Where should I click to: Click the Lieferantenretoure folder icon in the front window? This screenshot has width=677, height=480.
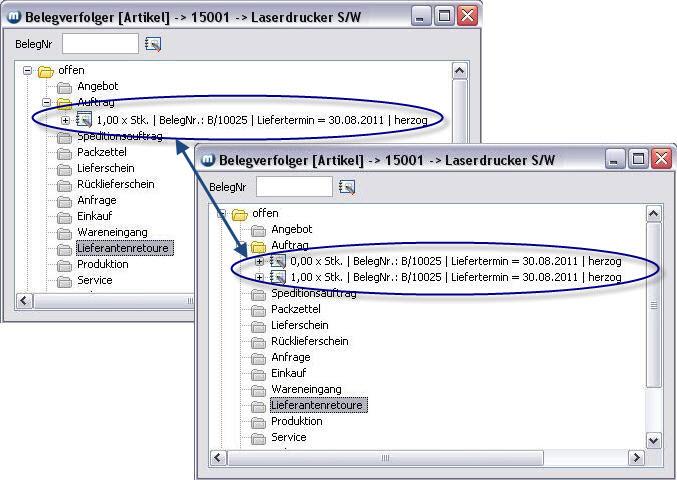(x=259, y=406)
